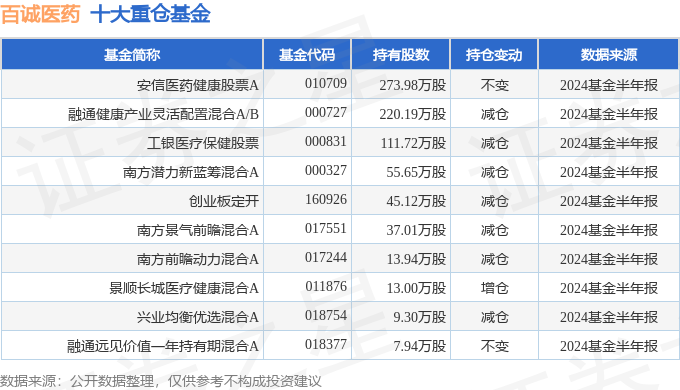Click the 减仓 cell for 兴业均衡优选混合A

pos(494,317)
